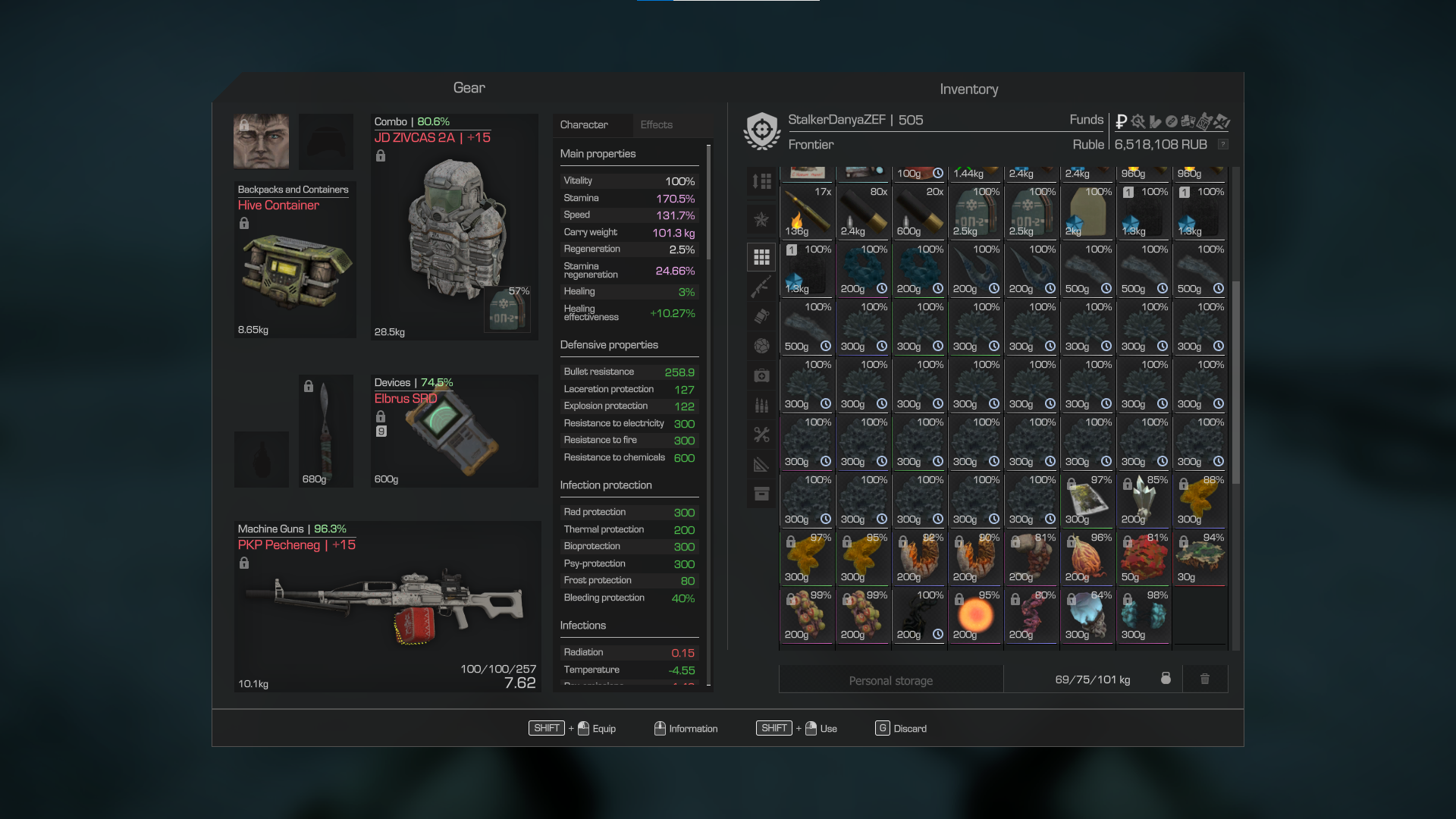Filter inventory by artifacts sphere icon
Screen dimensions: 1456x819
(761, 346)
